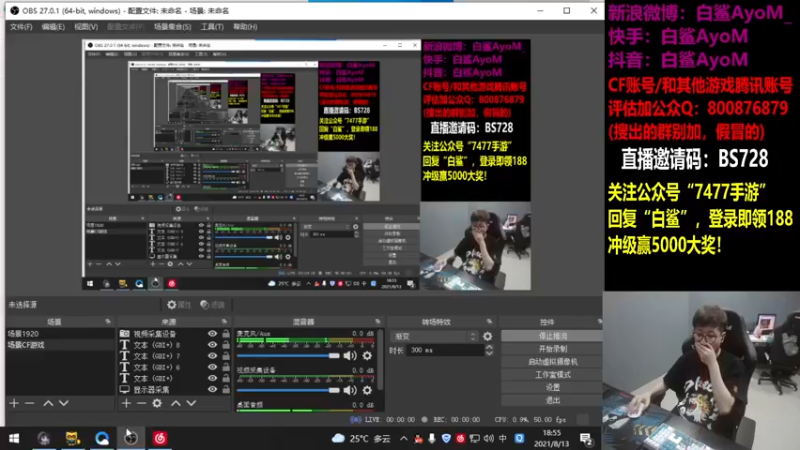The width and height of the screenshot is (800, 450).
Task: Click the 中 input method indicator
Action: tap(503, 438)
